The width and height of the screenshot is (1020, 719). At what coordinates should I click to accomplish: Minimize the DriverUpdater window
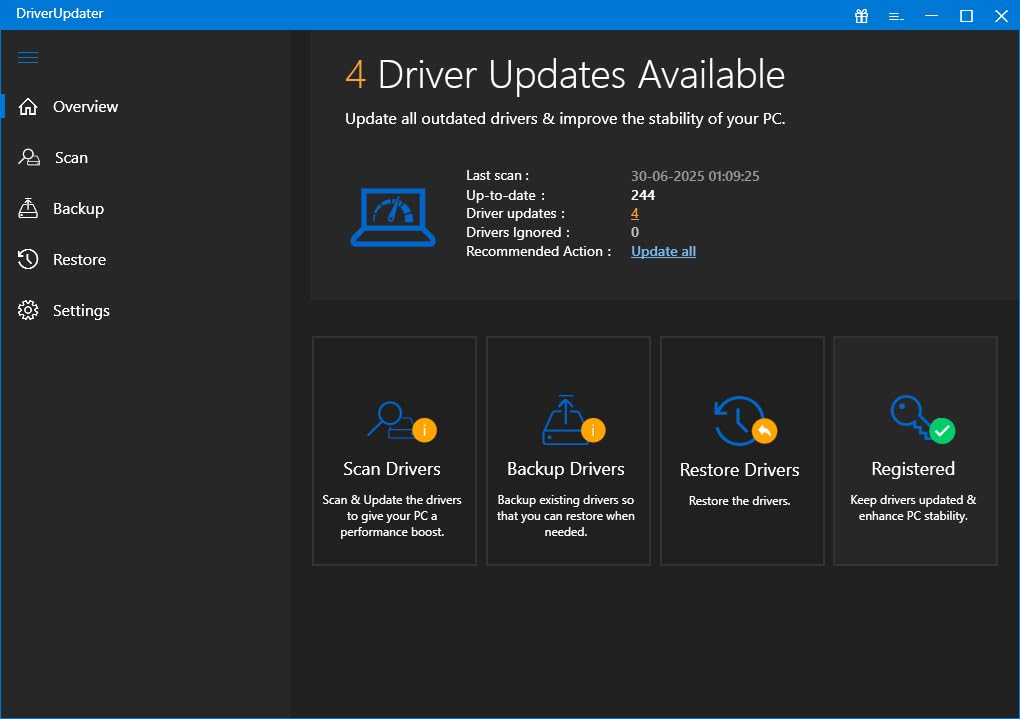coord(932,16)
